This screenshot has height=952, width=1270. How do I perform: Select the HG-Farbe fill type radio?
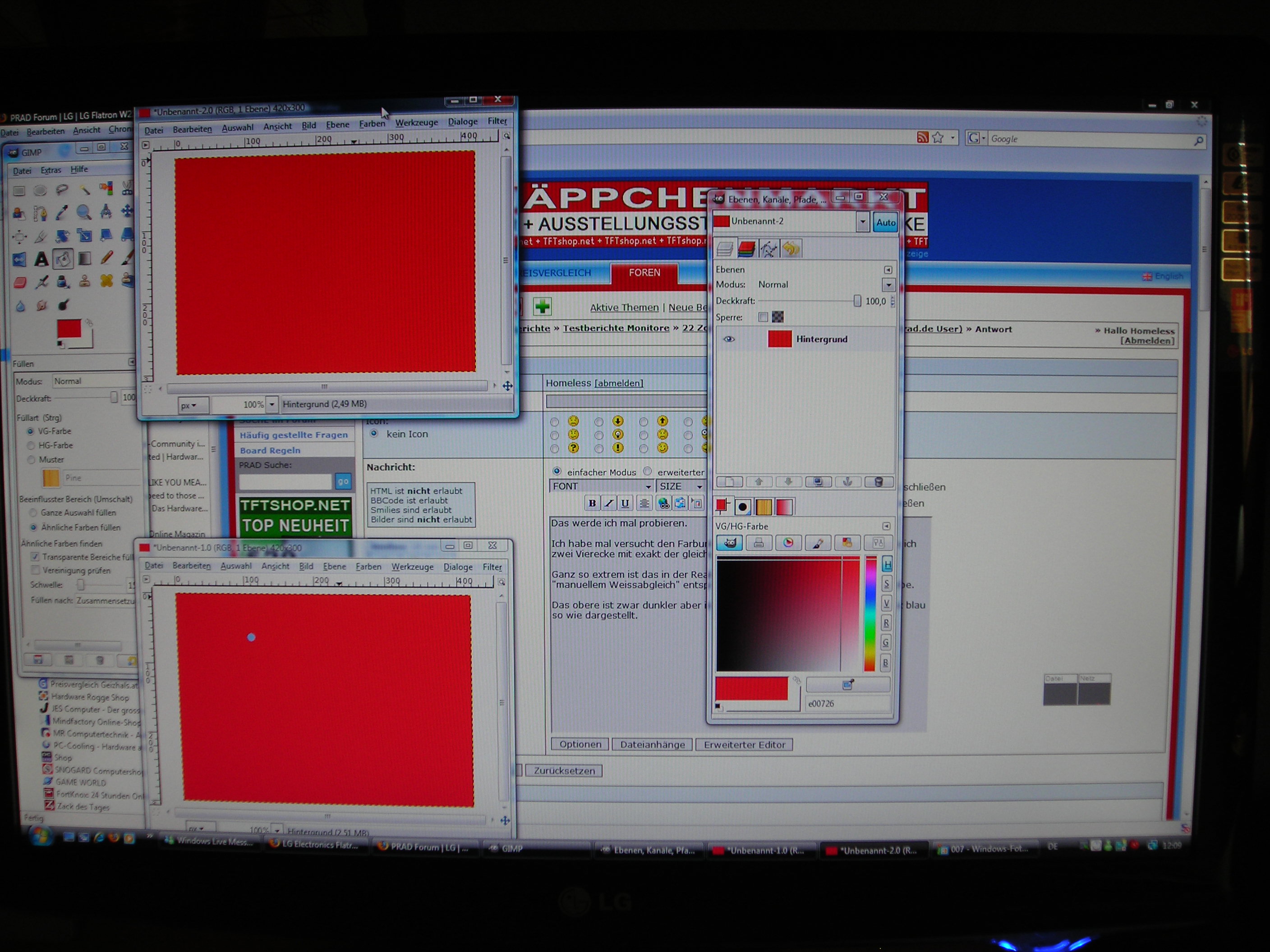(31, 445)
